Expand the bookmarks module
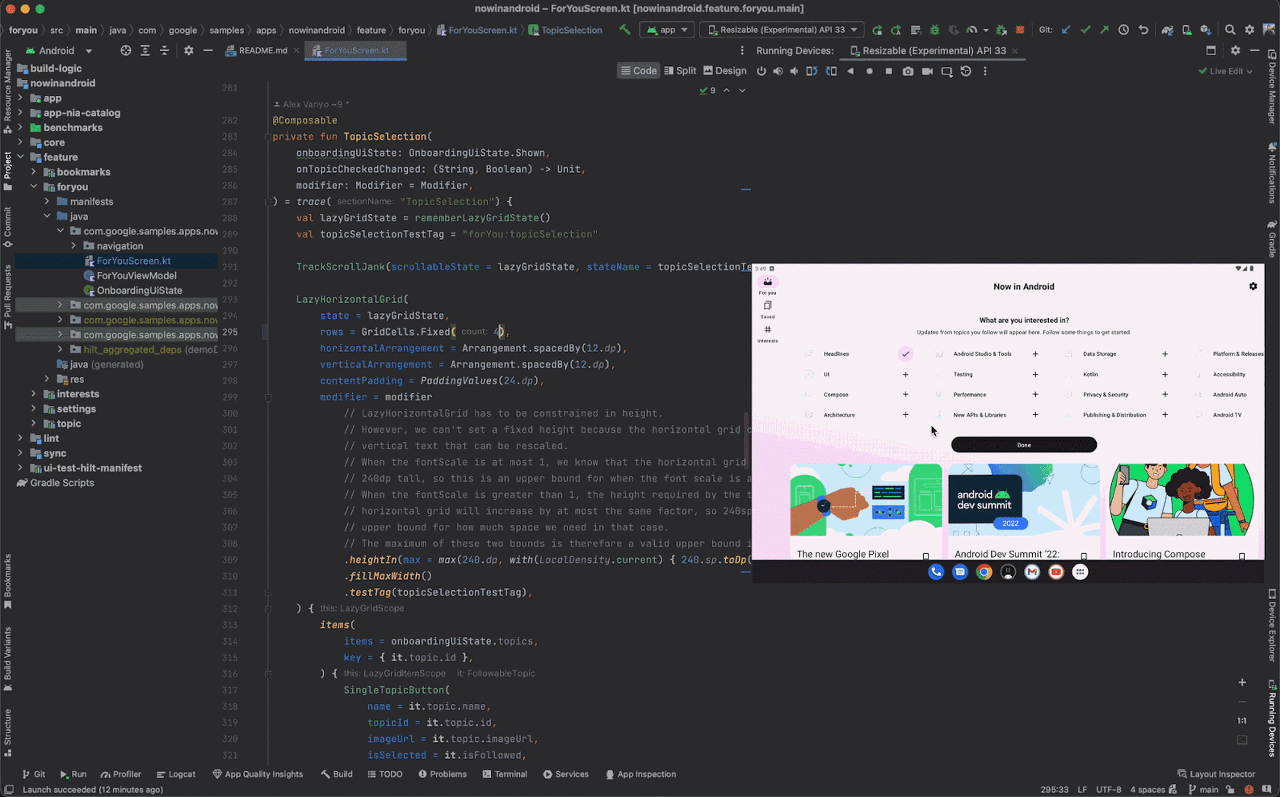The image size is (1280, 797). [x=33, y=172]
